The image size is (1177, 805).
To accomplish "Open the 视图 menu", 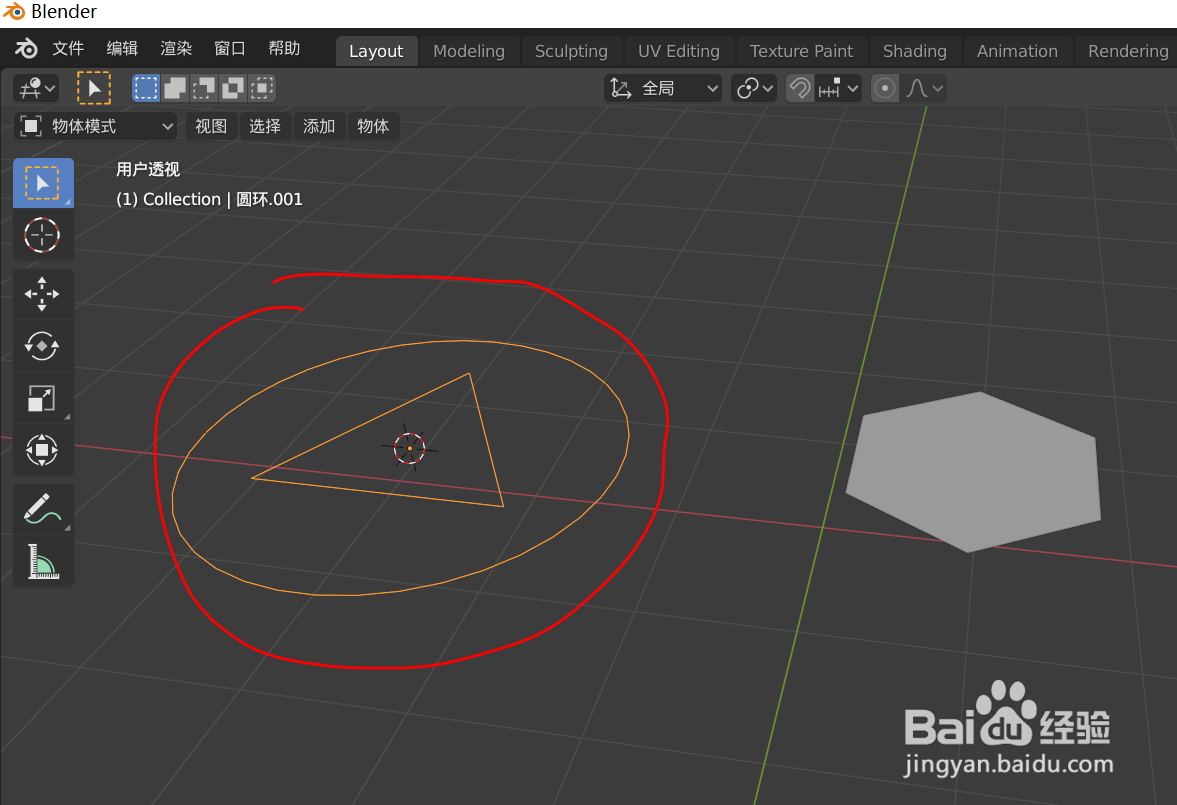I will (x=211, y=126).
